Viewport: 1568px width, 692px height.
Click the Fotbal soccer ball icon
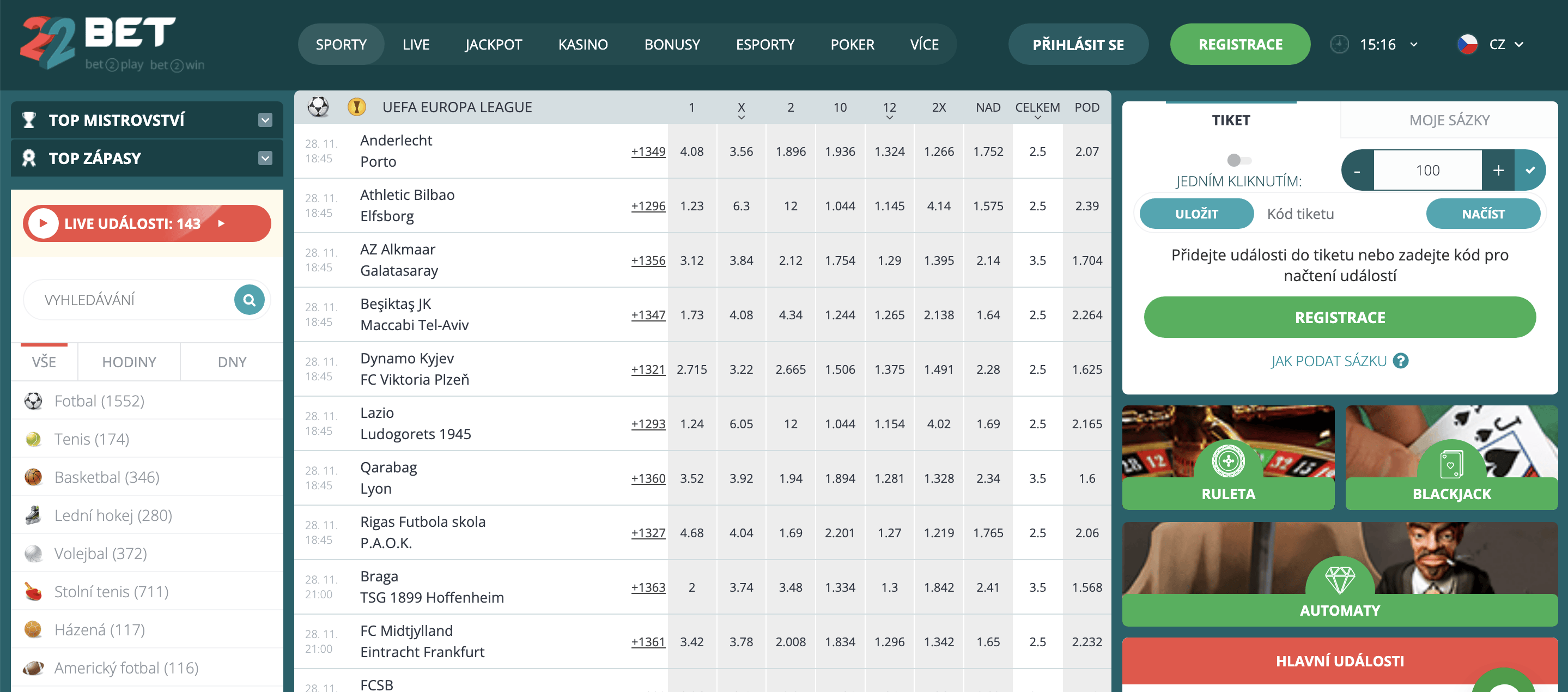tap(33, 401)
